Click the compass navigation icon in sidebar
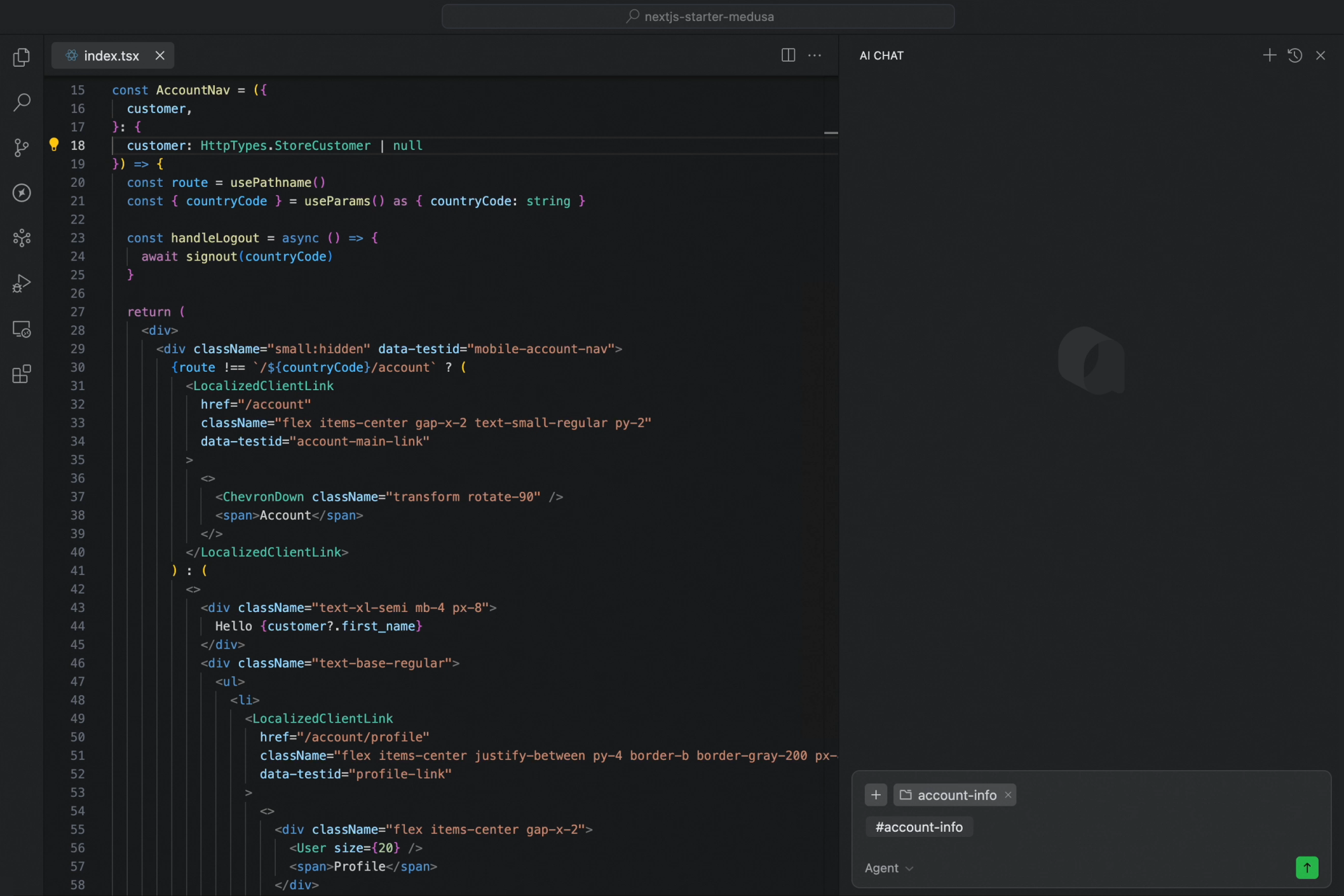This screenshot has height=896, width=1344. (x=22, y=193)
